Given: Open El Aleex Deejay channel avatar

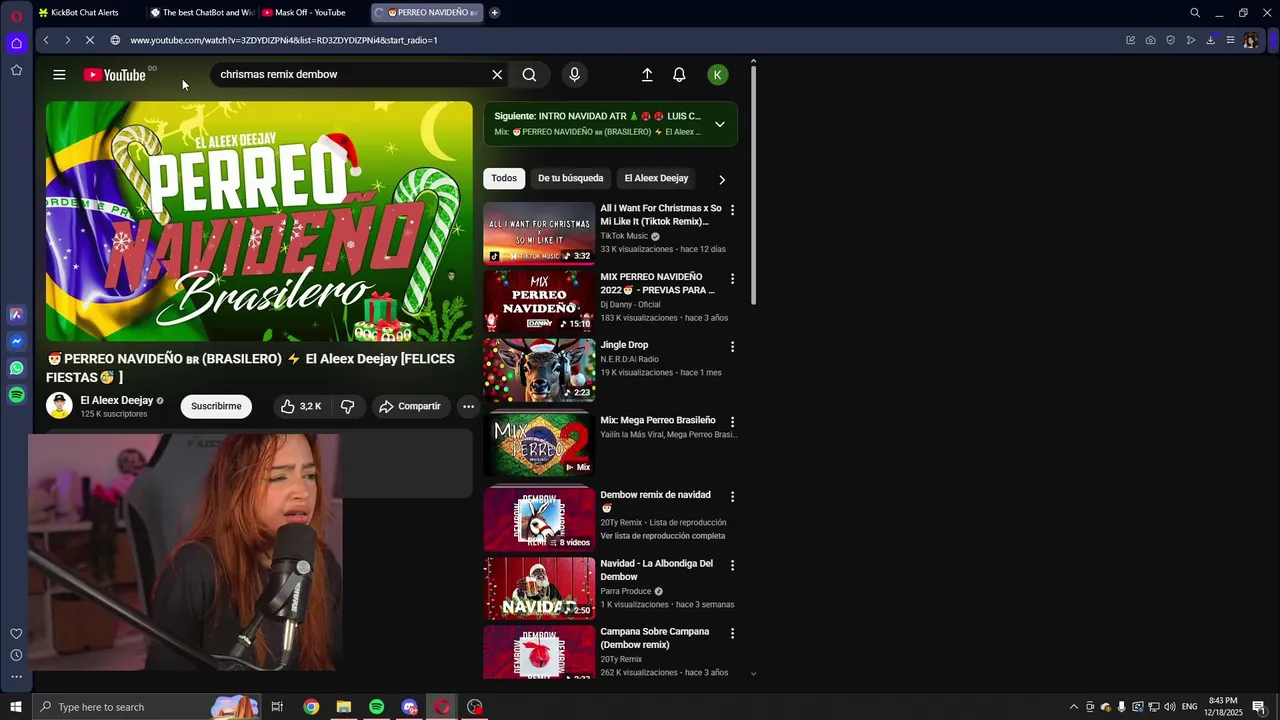Looking at the screenshot, I should 59,406.
